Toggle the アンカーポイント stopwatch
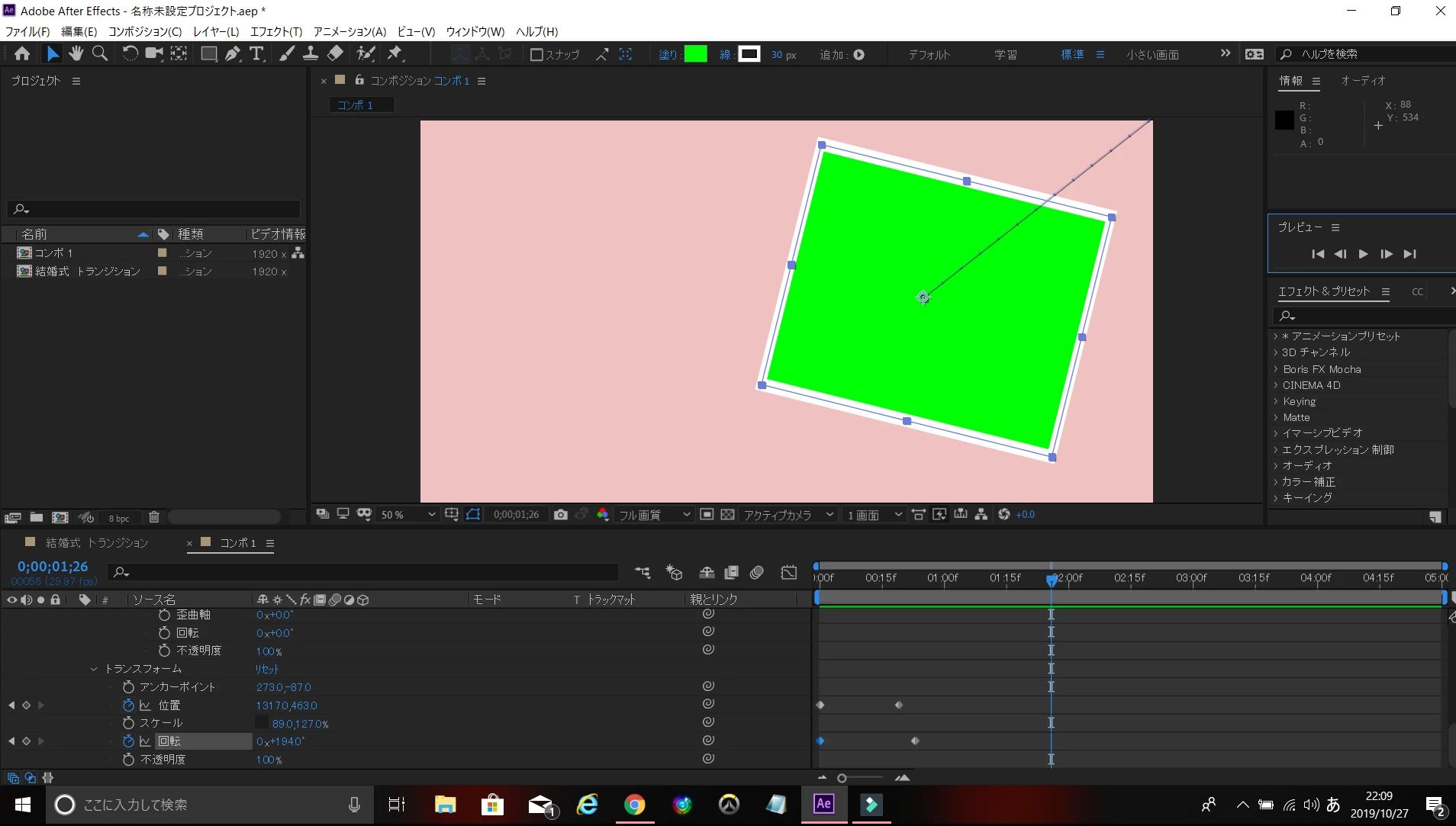The width and height of the screenshot is (1456, 826). pos(128,687)
